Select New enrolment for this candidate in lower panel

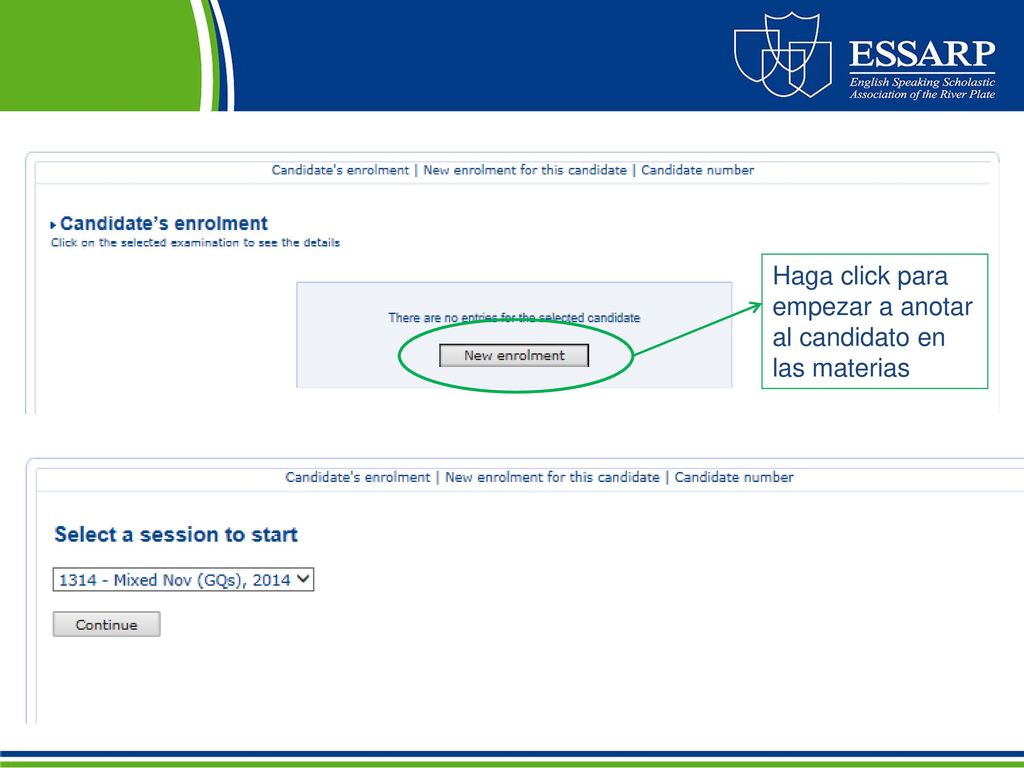coord(552,477)
